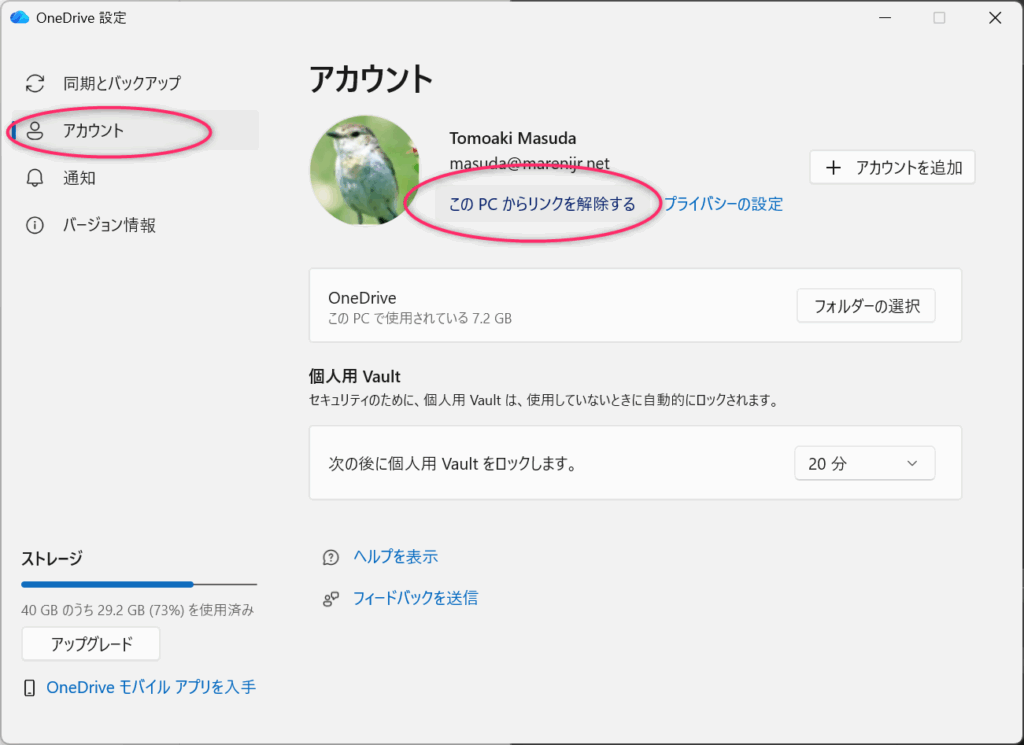Screen dimensions: 1024x745
Task: Click この PC からリンクを解除する
Action: tap(542, 204)
